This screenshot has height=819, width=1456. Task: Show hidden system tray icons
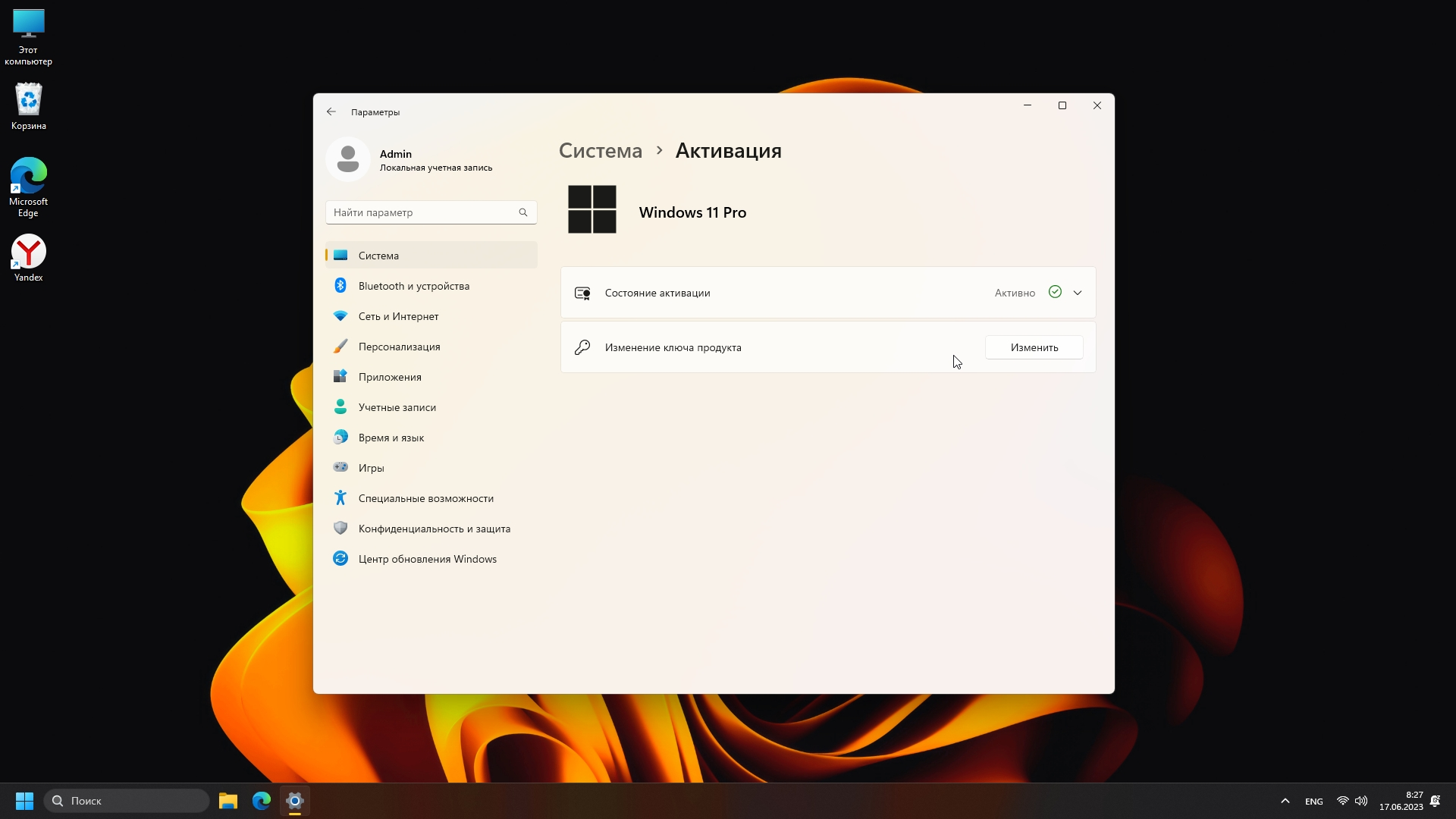(1285, 801)
